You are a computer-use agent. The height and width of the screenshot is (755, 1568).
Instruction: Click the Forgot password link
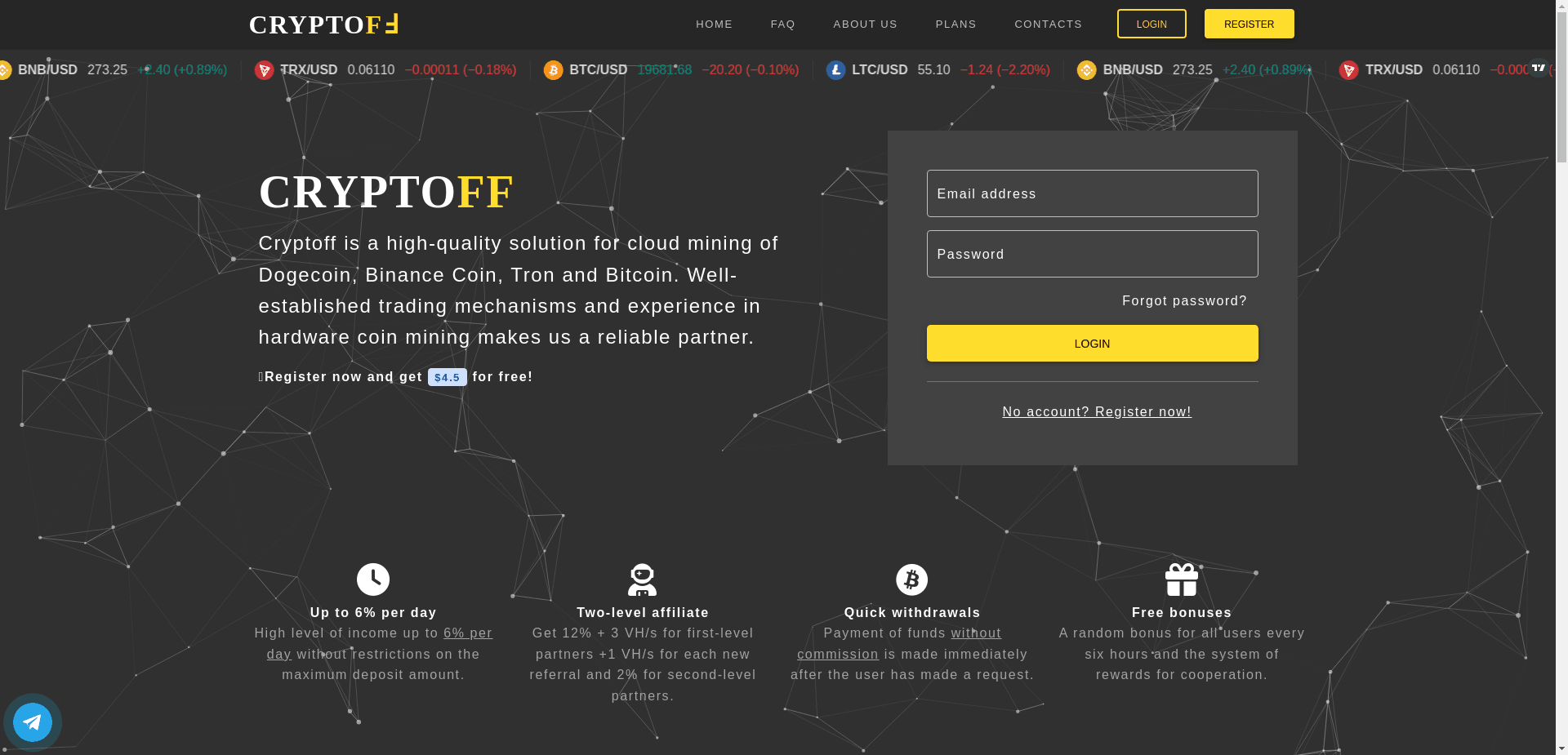click(x=1184, y=300)
